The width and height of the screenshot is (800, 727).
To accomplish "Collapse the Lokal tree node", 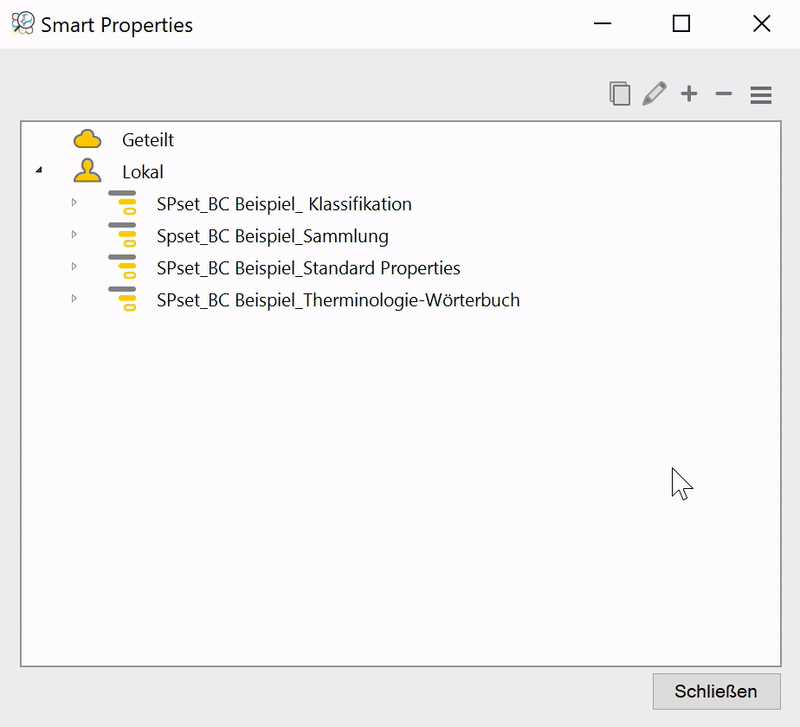I will (x=39, y=171).
